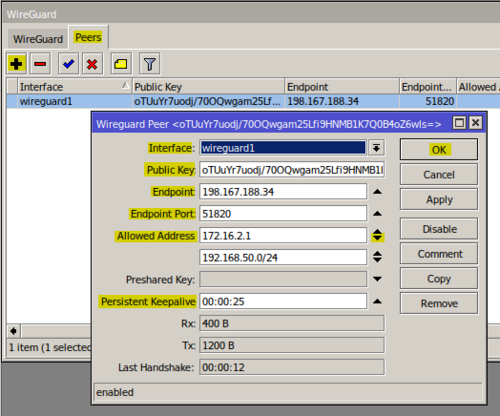Click the Apply button
The width and height of the screenshot is (500, 416).
point(439,199)
